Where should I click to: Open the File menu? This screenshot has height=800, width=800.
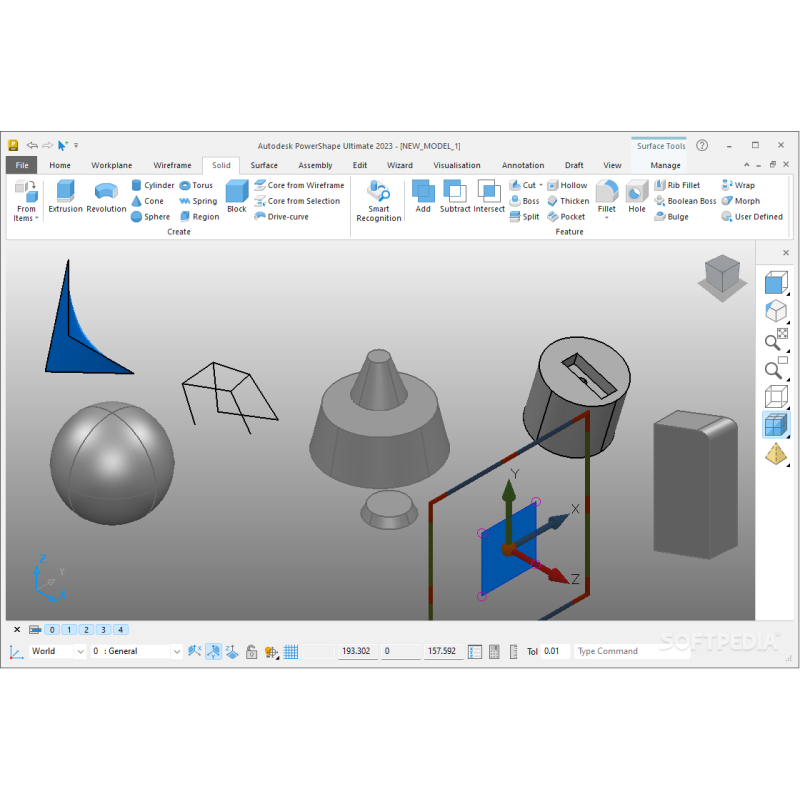pyautogui.click(x=22, y=165)
